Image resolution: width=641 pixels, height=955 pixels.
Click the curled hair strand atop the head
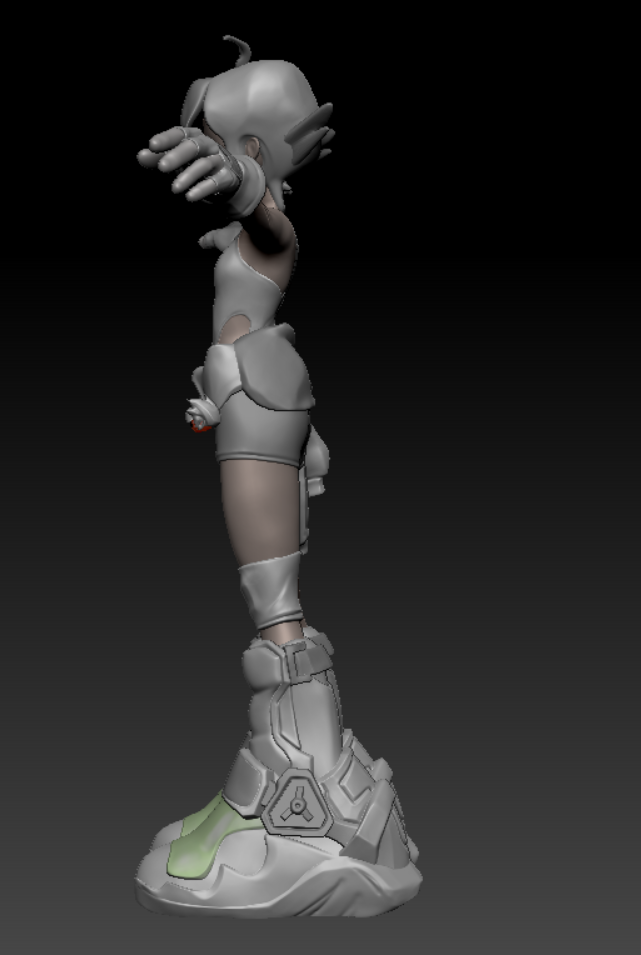(x=238, y=43)
